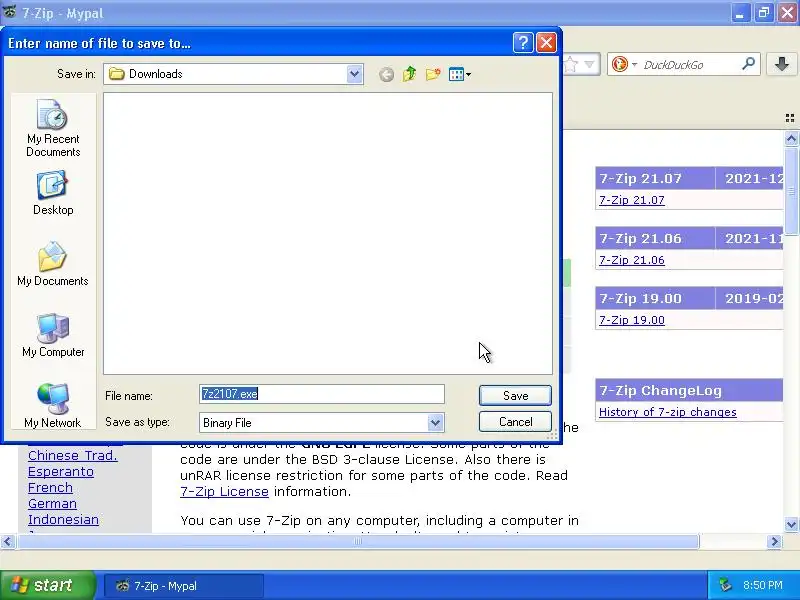Open History of 7-zip changes link
Viewport: 800px width, 600px height.
[667, 412]
